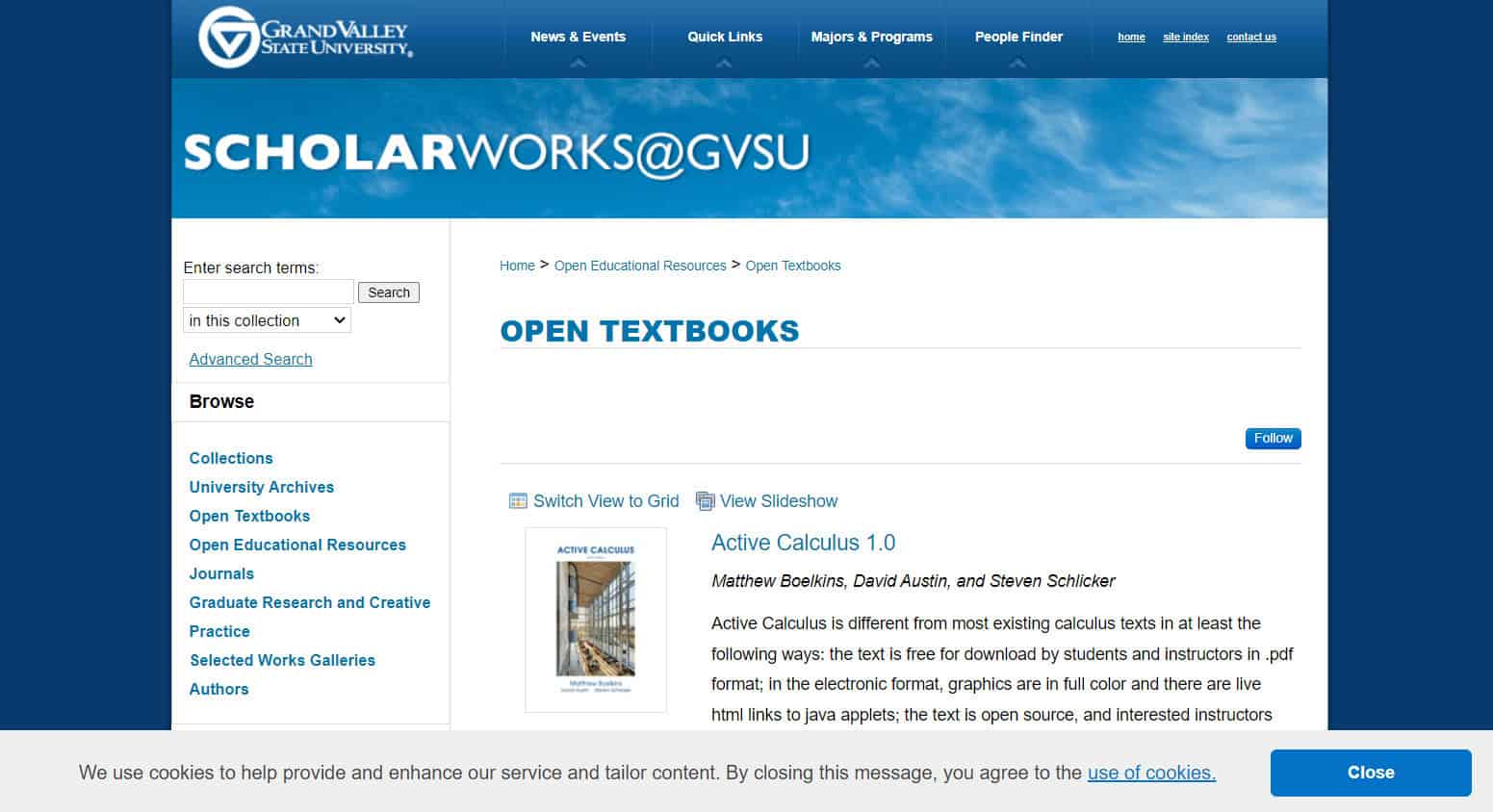
Task: Open University Archives sidebar link
Action: 262,487
